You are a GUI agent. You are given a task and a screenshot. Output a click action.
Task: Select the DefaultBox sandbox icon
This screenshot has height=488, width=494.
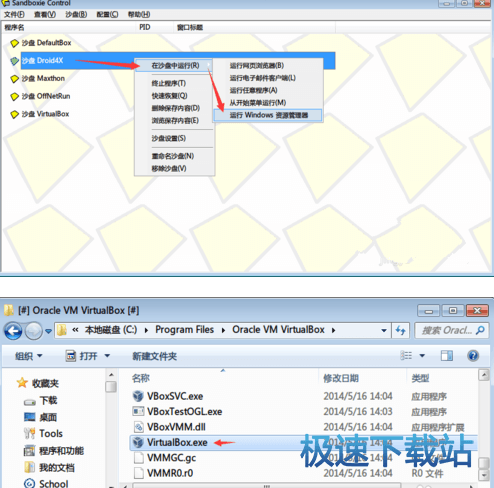14,43
